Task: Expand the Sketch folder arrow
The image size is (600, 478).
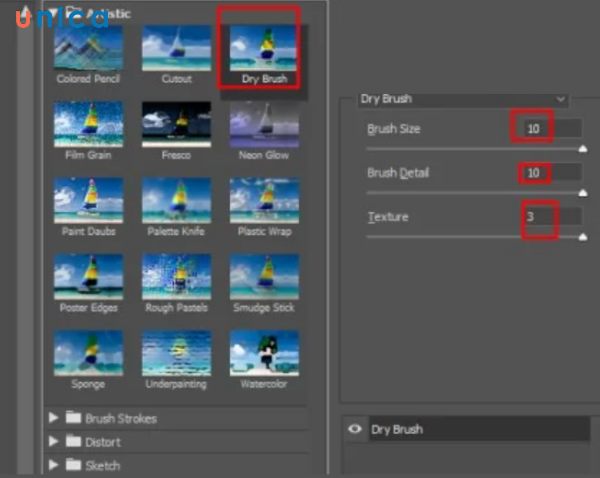Action: point(54,465)
